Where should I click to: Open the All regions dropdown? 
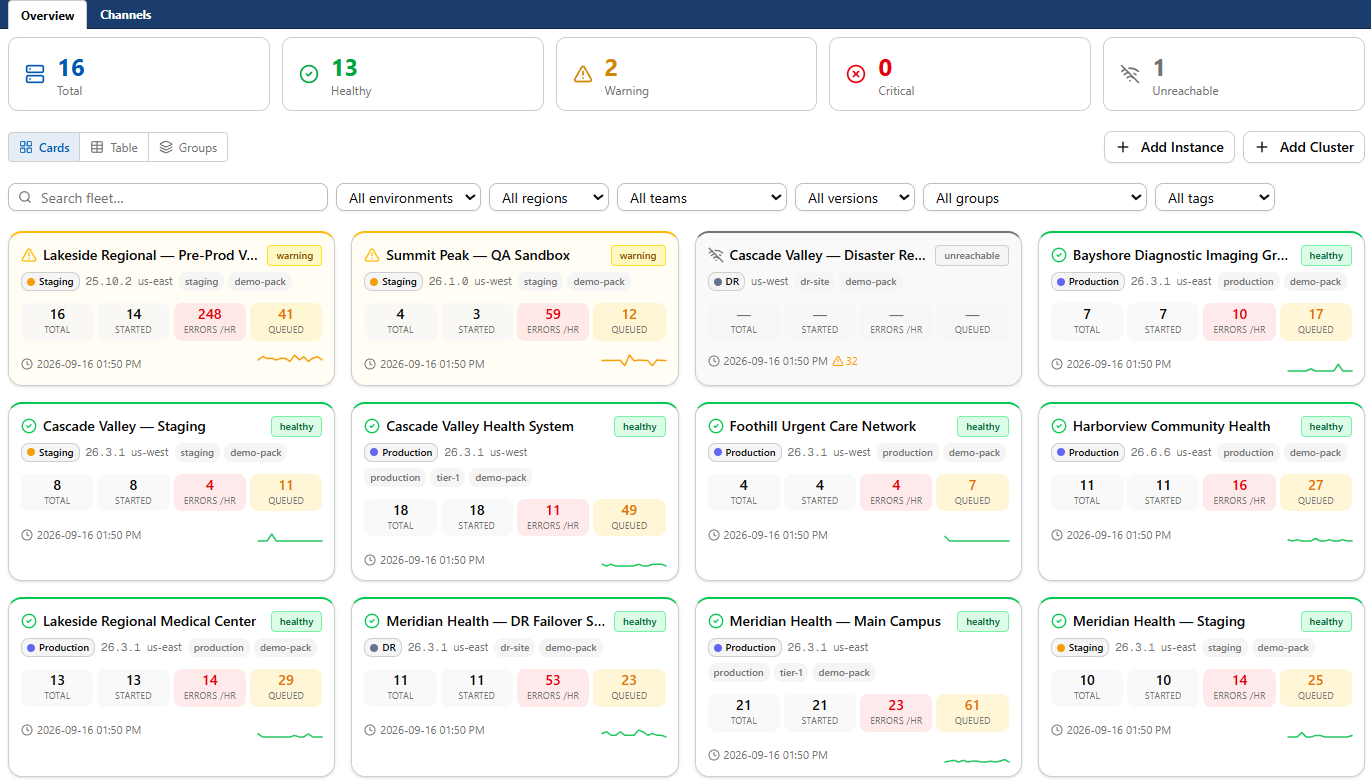[x=549, y=198]
